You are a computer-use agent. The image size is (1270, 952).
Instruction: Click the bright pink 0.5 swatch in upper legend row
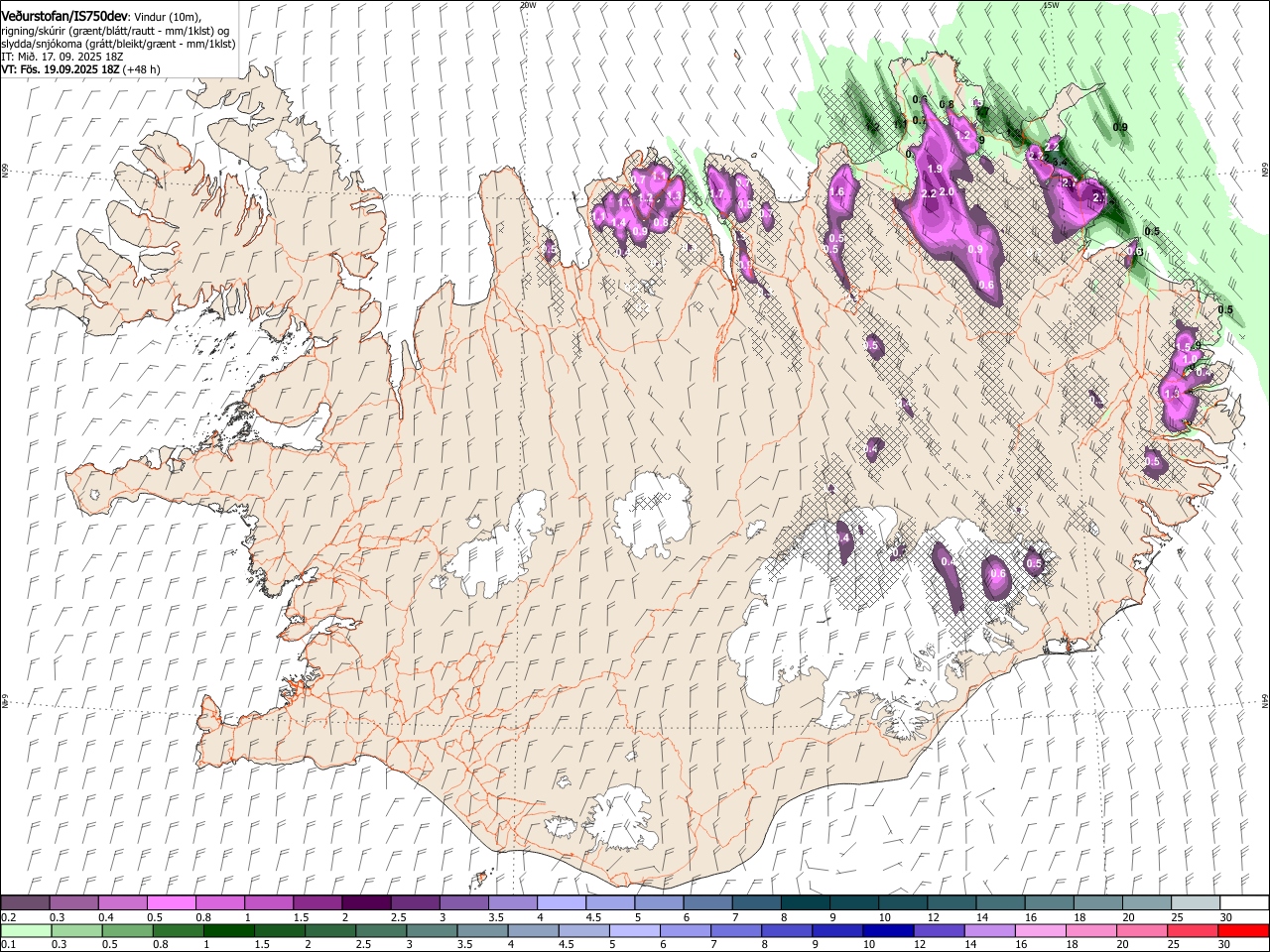[172, 902]
